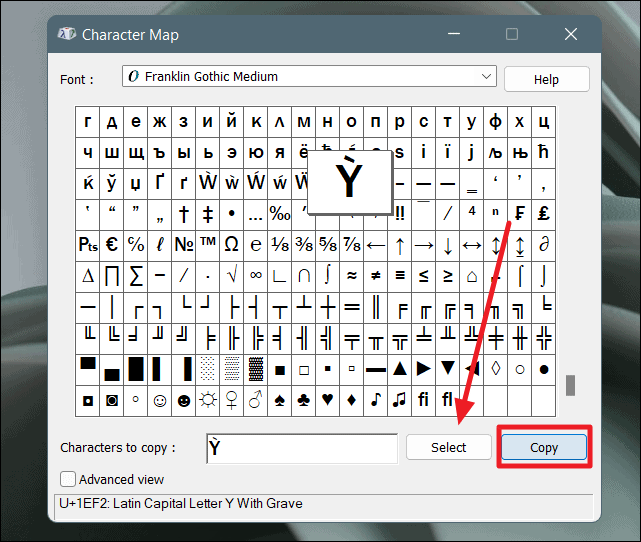Select the Peseta Pts character
The width and height of the screenshot is (641, 542).
click(87, 245)
